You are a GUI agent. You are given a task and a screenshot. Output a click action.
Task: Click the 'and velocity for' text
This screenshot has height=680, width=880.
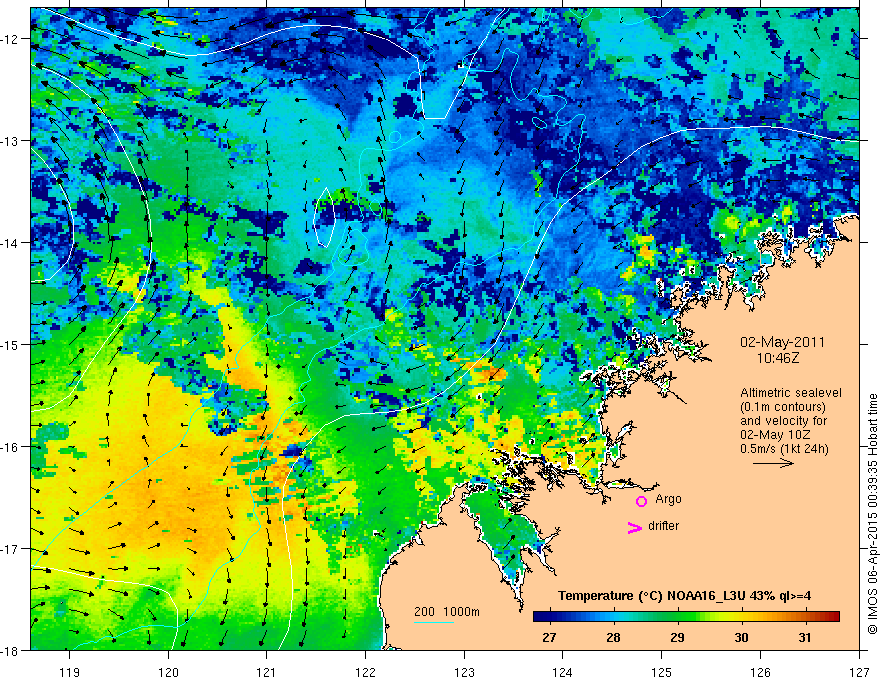[x=783, y=421]
